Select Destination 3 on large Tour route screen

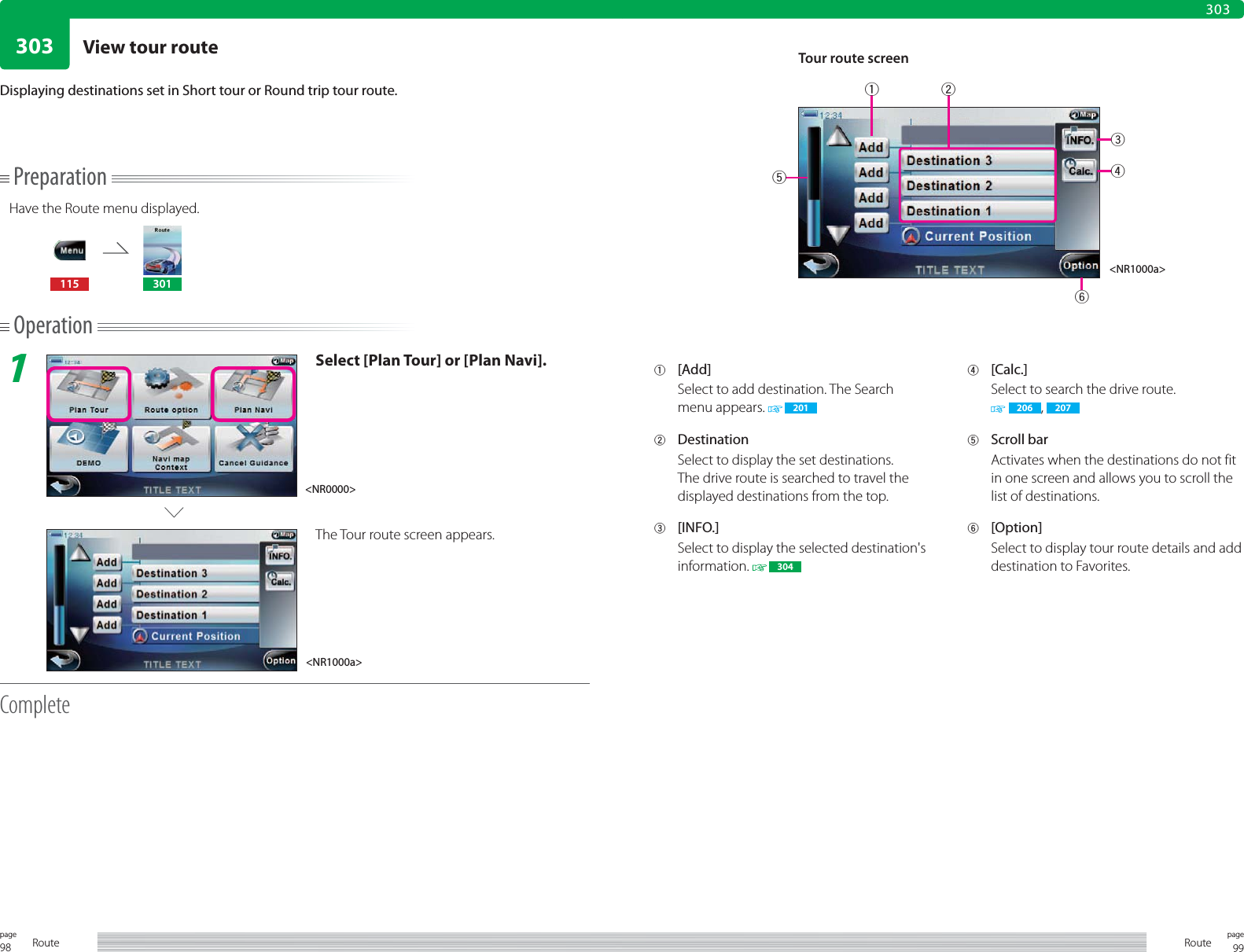coord(977,160)
